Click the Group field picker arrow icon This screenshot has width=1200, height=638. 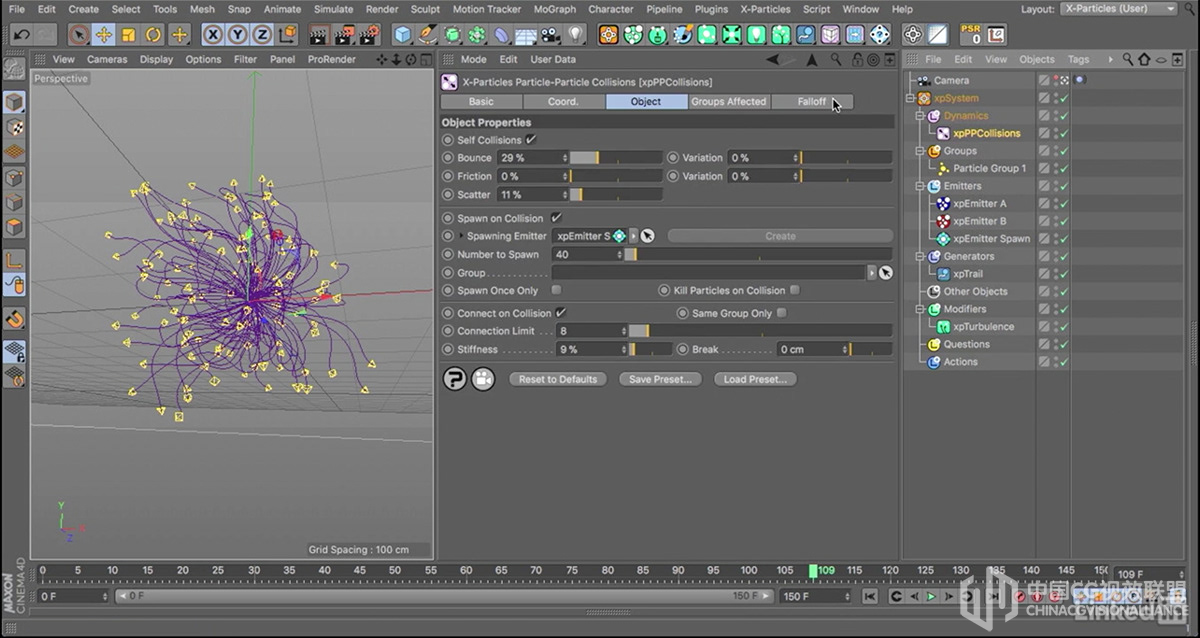885,273
